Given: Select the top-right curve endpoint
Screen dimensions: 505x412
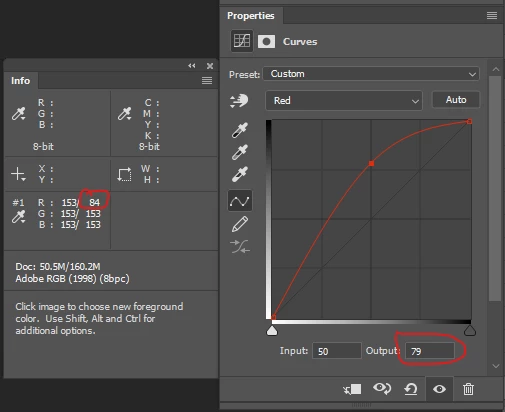Looking at the screenshot, I should pyautogui.click(x=469, y=122).
